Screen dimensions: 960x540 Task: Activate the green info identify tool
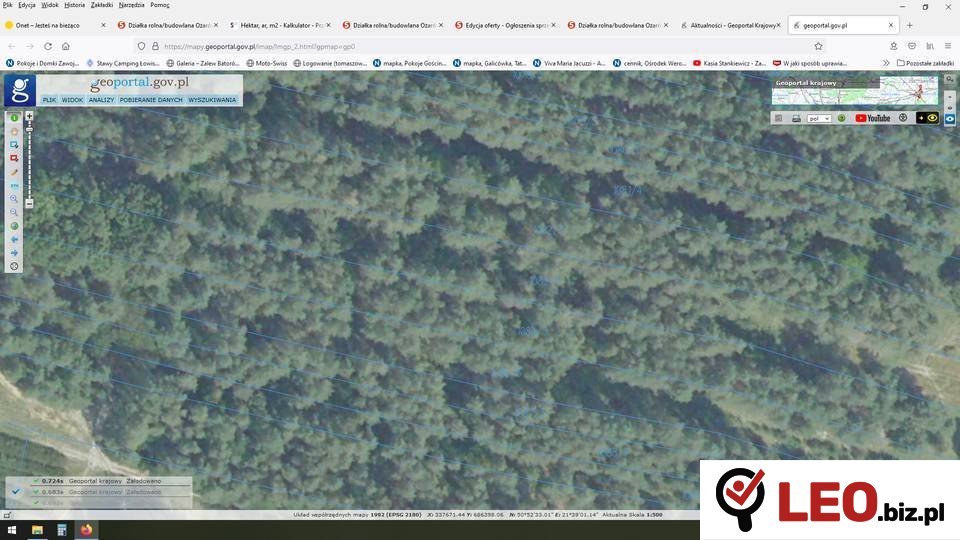(14, 117)
